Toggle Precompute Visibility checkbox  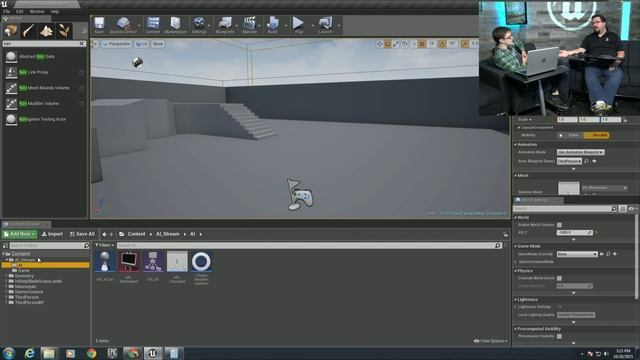point(559,336)
